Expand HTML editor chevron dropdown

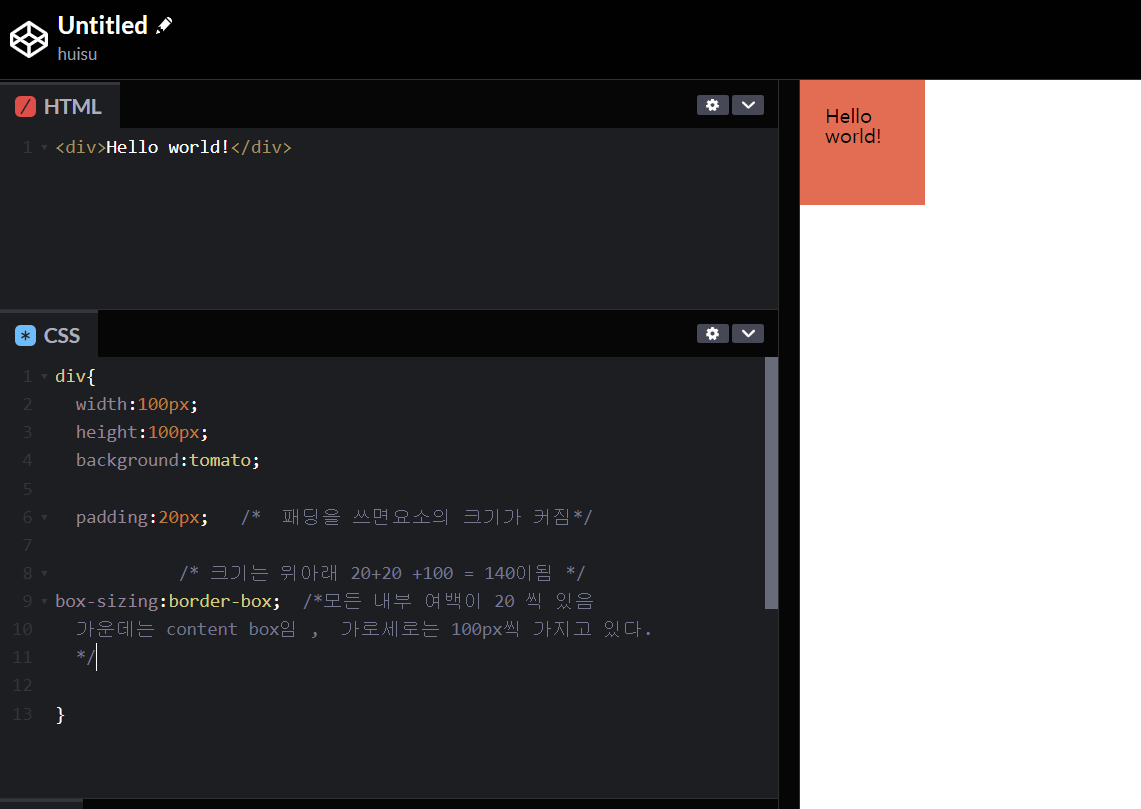pos(748,105)
